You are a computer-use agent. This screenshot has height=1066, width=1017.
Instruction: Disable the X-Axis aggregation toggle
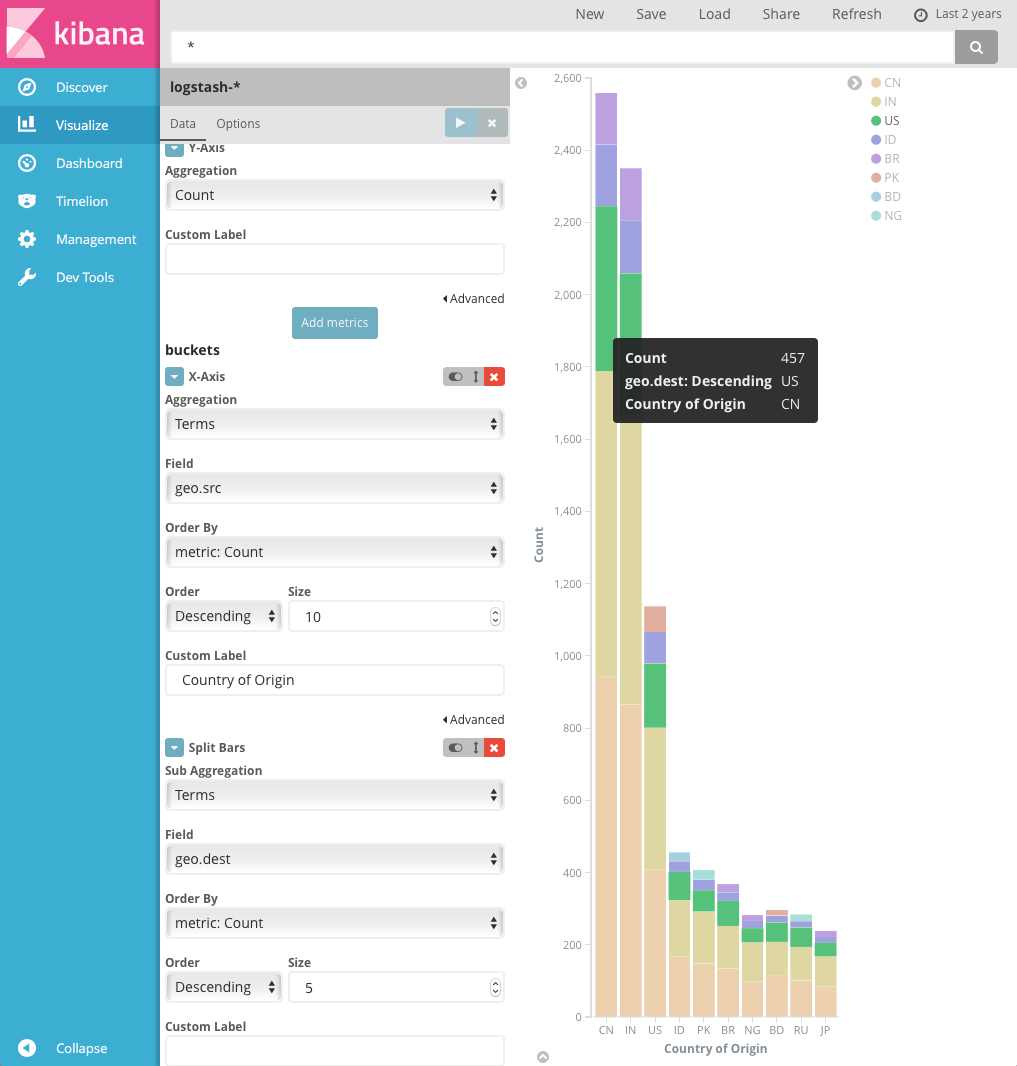(x=456, y=376)
